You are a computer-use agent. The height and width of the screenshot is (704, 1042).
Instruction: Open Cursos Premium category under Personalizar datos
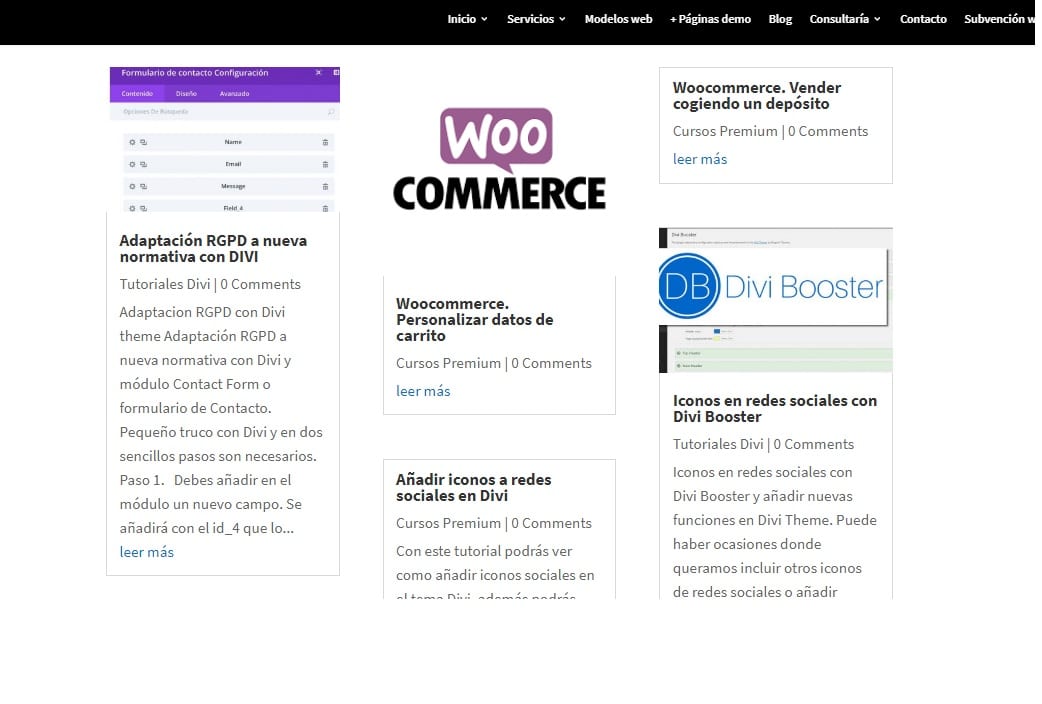449,363
